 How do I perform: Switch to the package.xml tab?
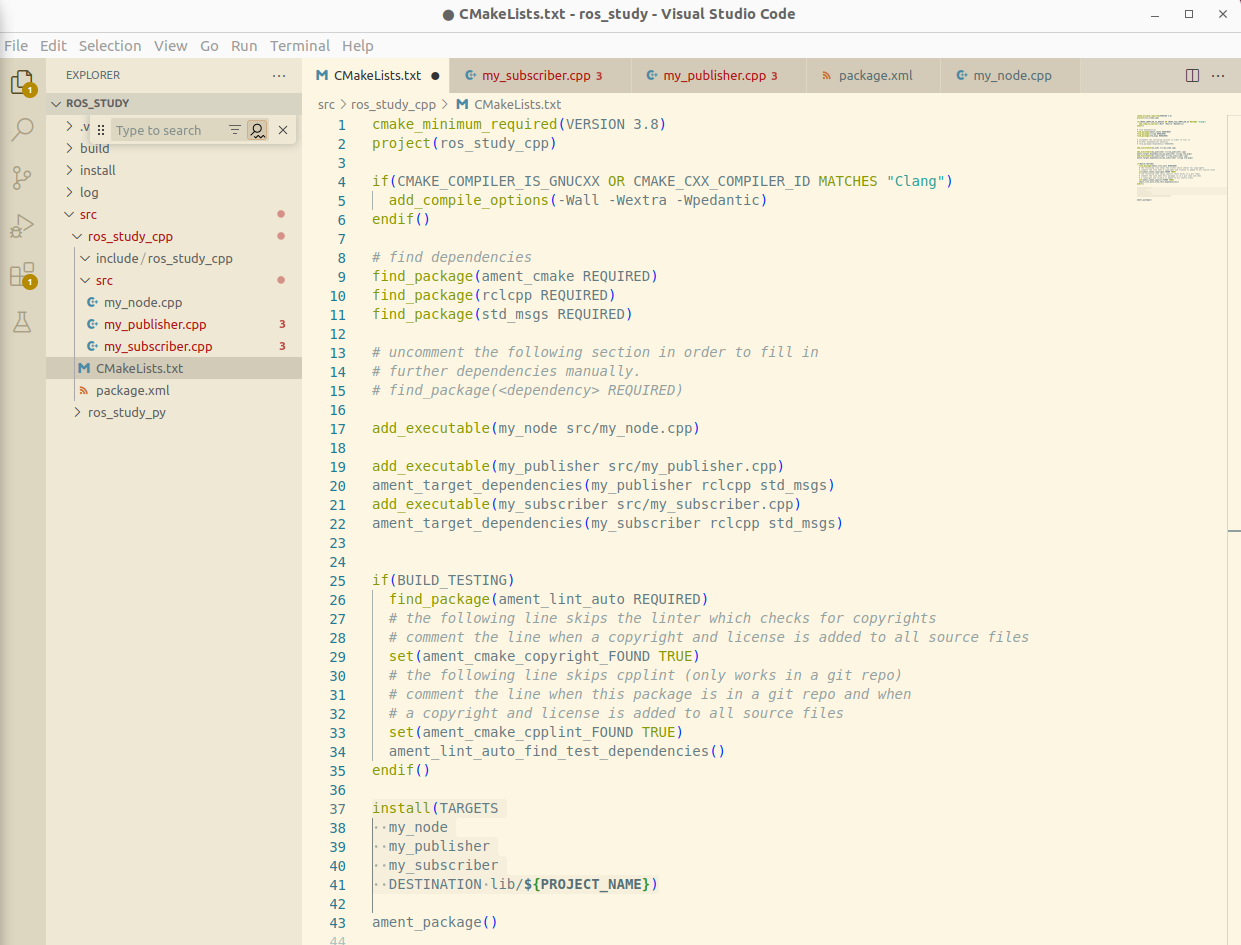coord(874,75)
